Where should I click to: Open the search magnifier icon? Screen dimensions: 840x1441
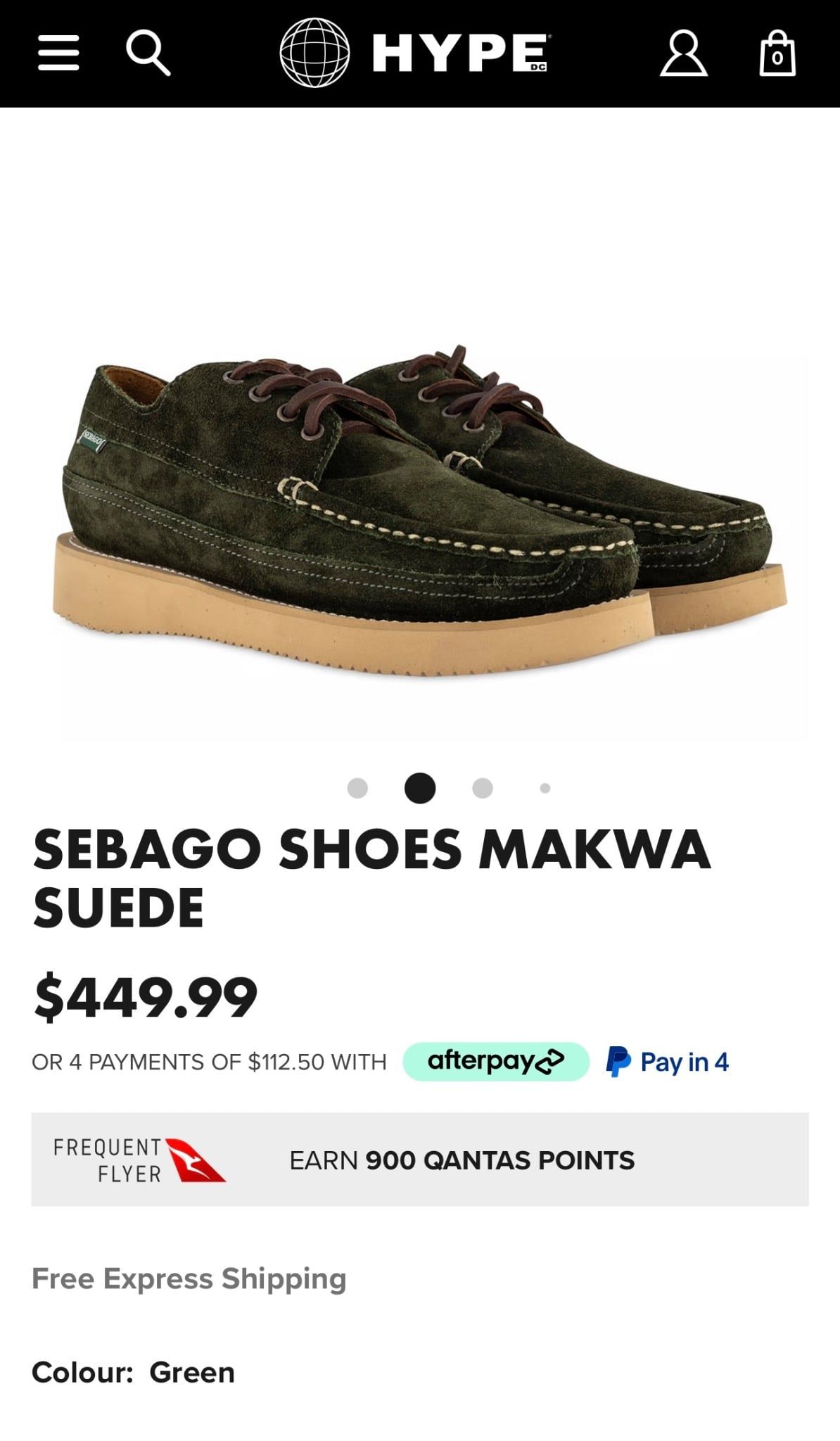148,53
